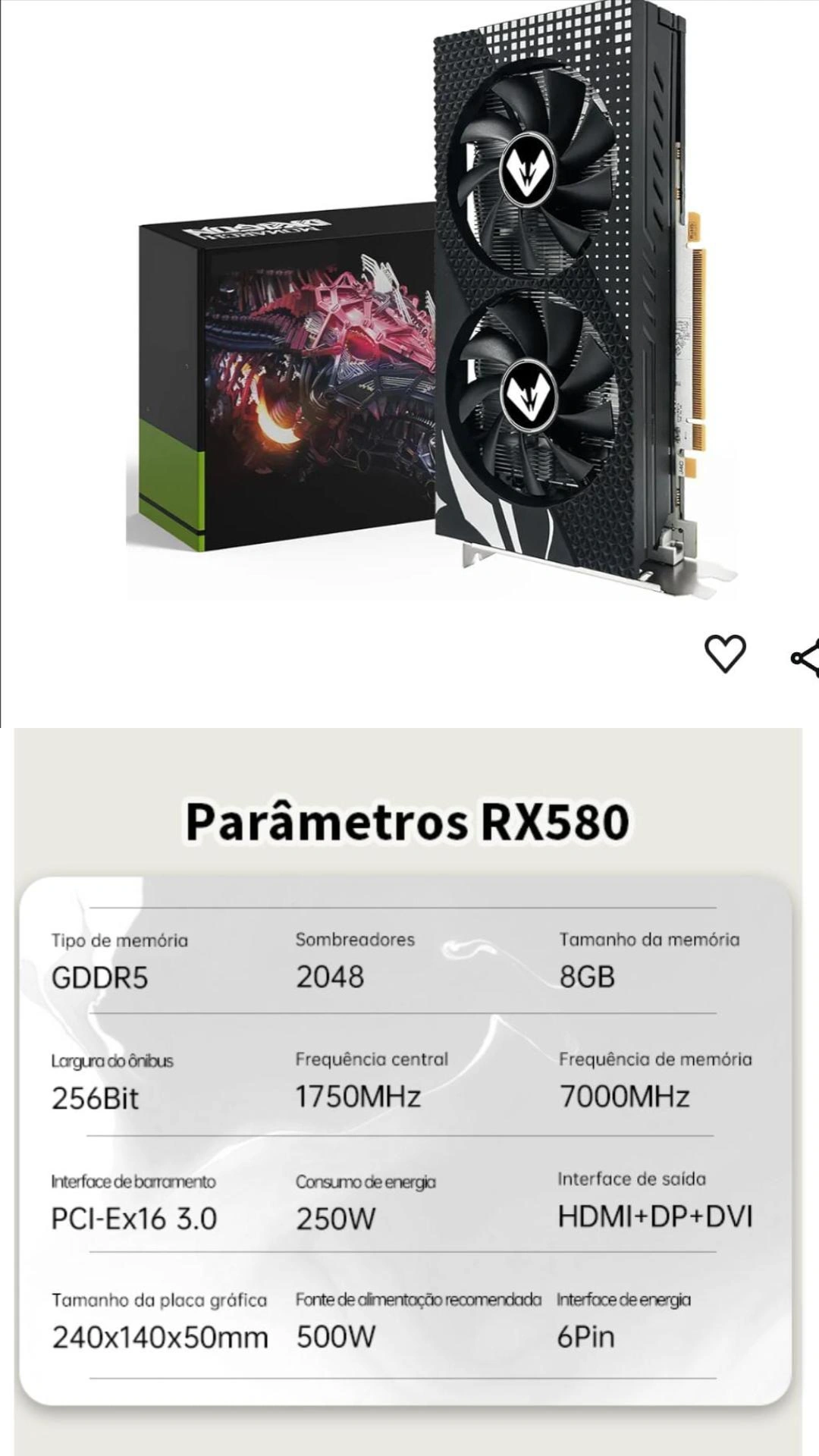819x1456 pixels.
Task: Select the 8GB memory size value
Action: coord(587,977)
